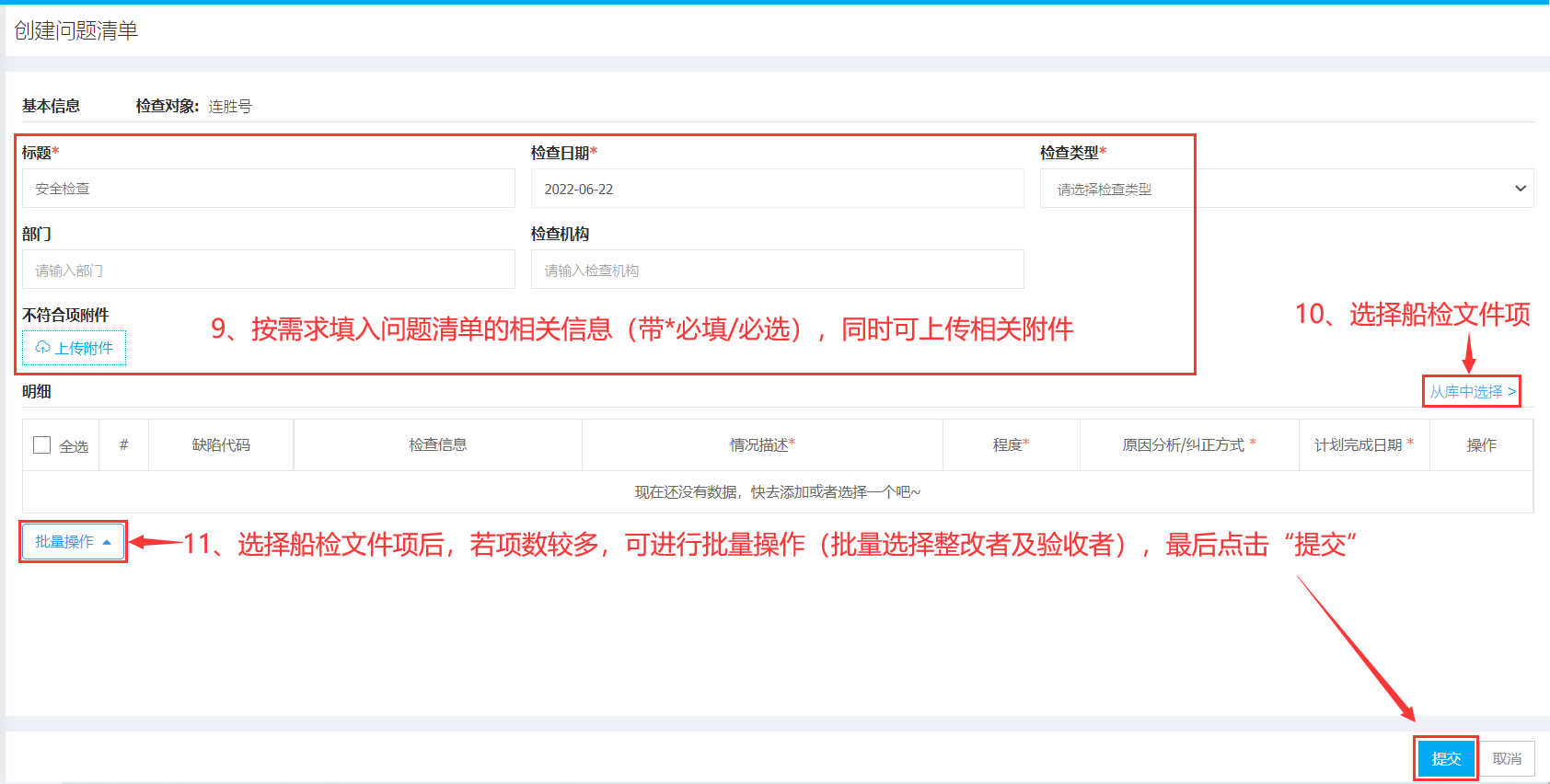Screen dimensions: 1550x784
Task: Click the 上传附件 upload button
Action: (74, 348)
